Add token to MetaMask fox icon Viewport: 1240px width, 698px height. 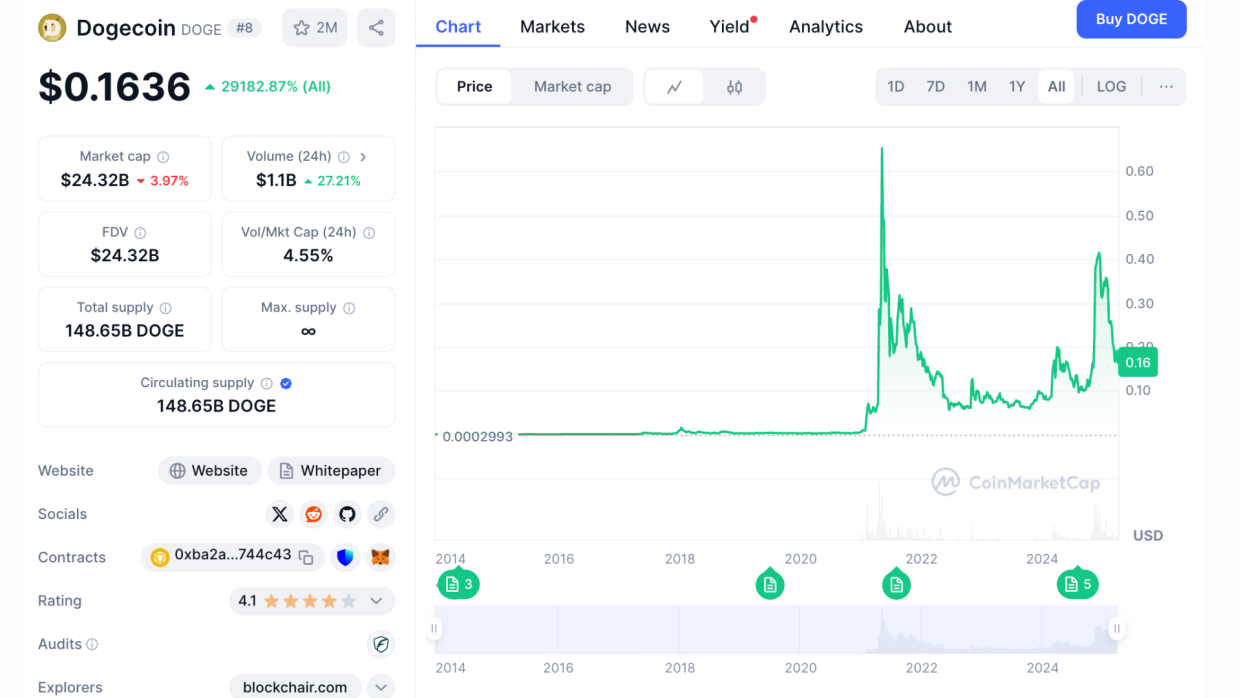click(x=381, y=557)
